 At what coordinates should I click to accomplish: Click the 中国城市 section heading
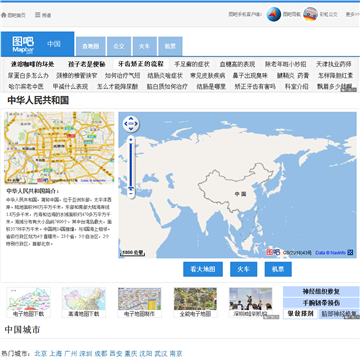click(22, 330)
